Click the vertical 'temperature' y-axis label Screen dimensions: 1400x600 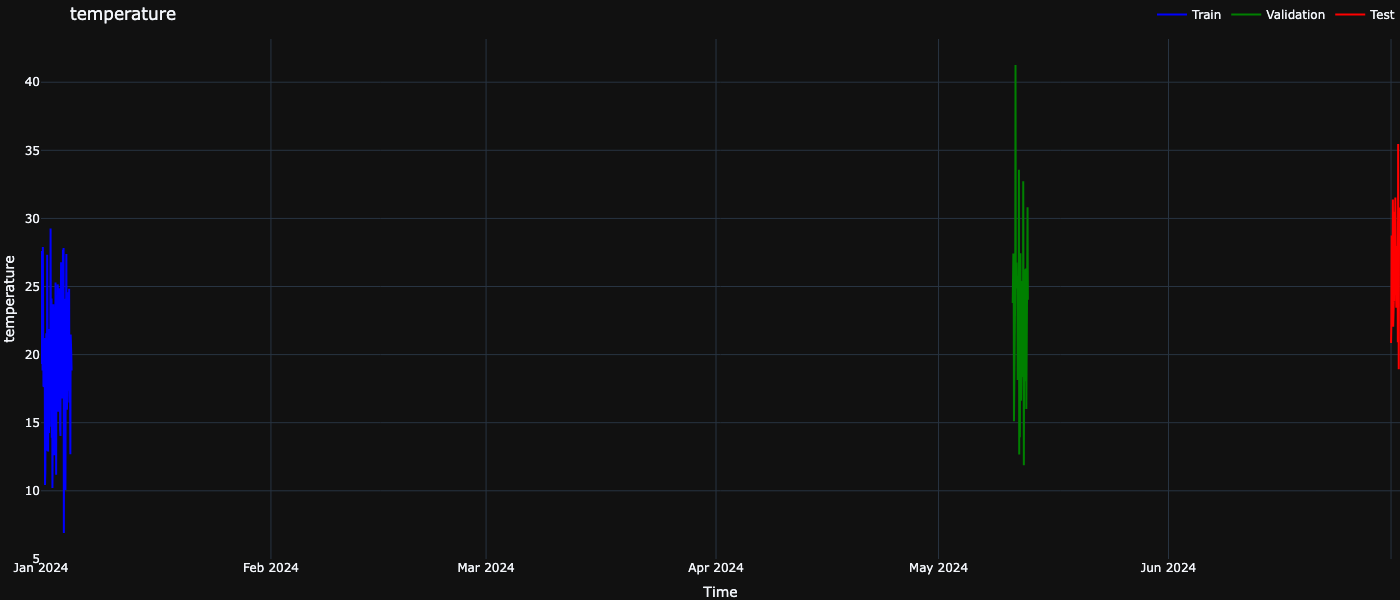(10, 298)
